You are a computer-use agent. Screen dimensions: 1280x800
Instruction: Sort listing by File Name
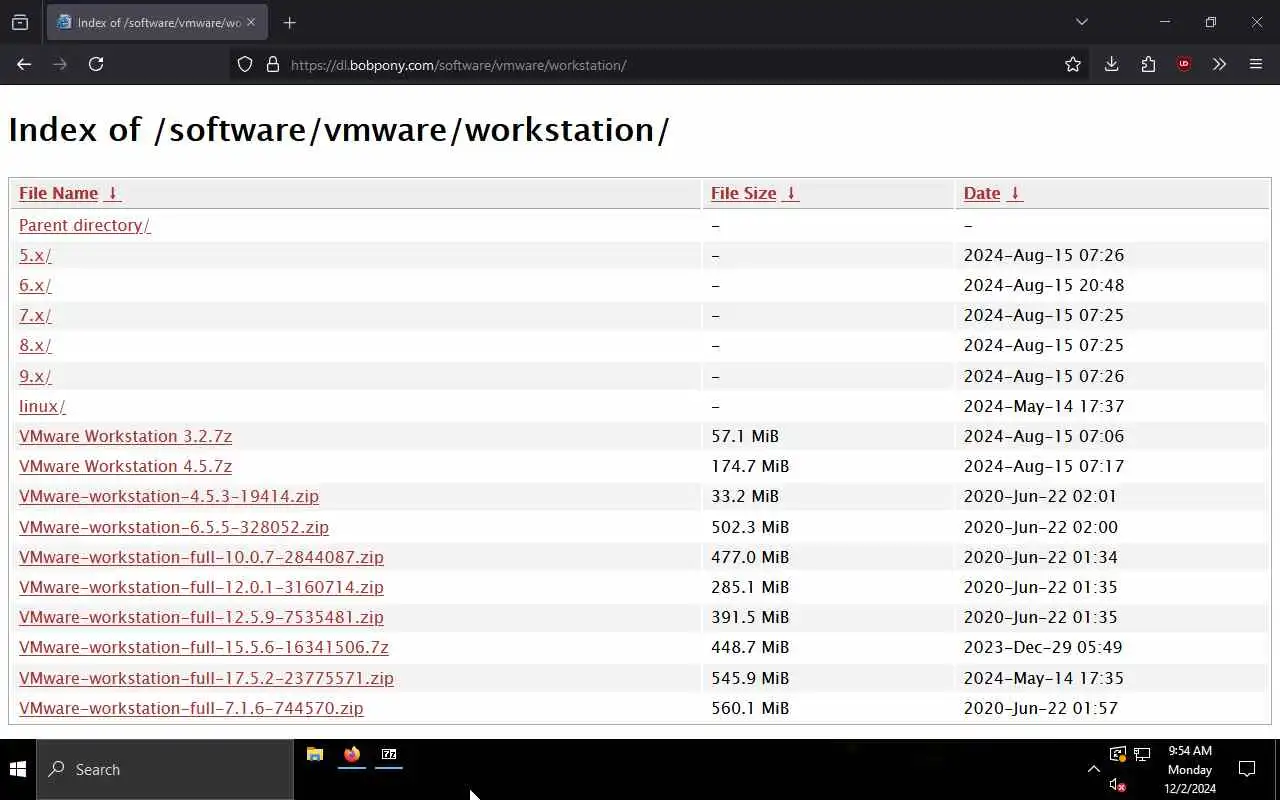(58, 193)
